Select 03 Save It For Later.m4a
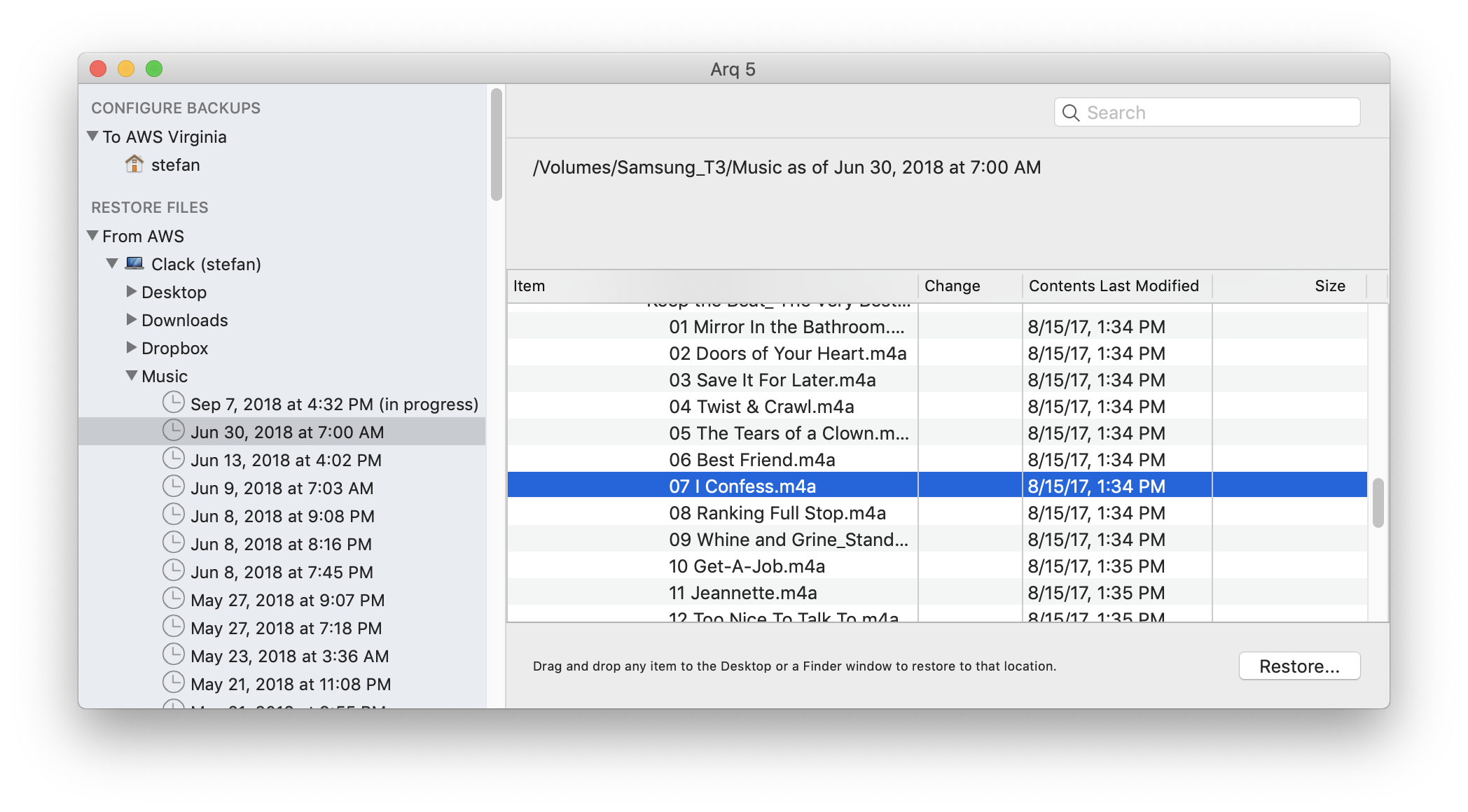 pyautogui.click(x=937, y=380)
